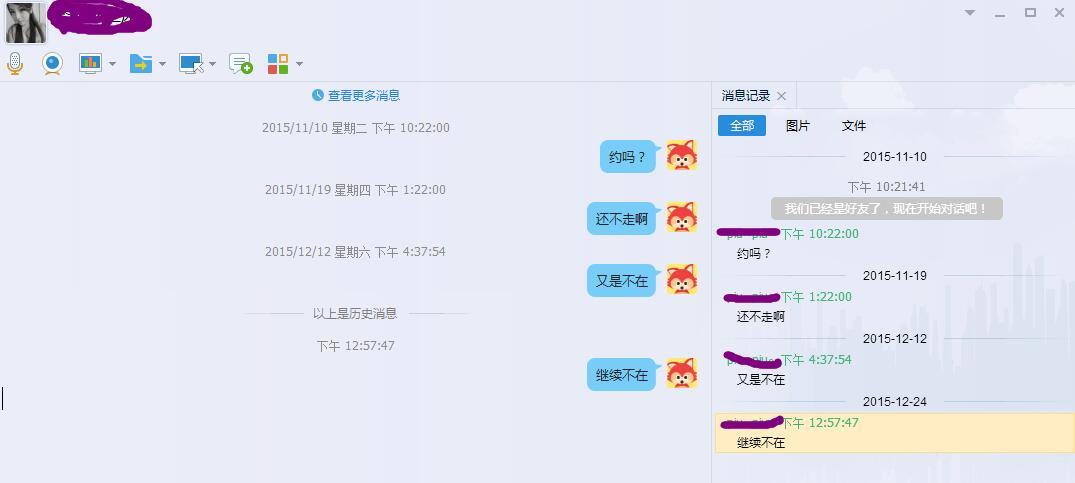The height and width of the screenshot is (483, 1075).
Task: Switch to the 文件 tab in message records
Action: click(853, 126)
